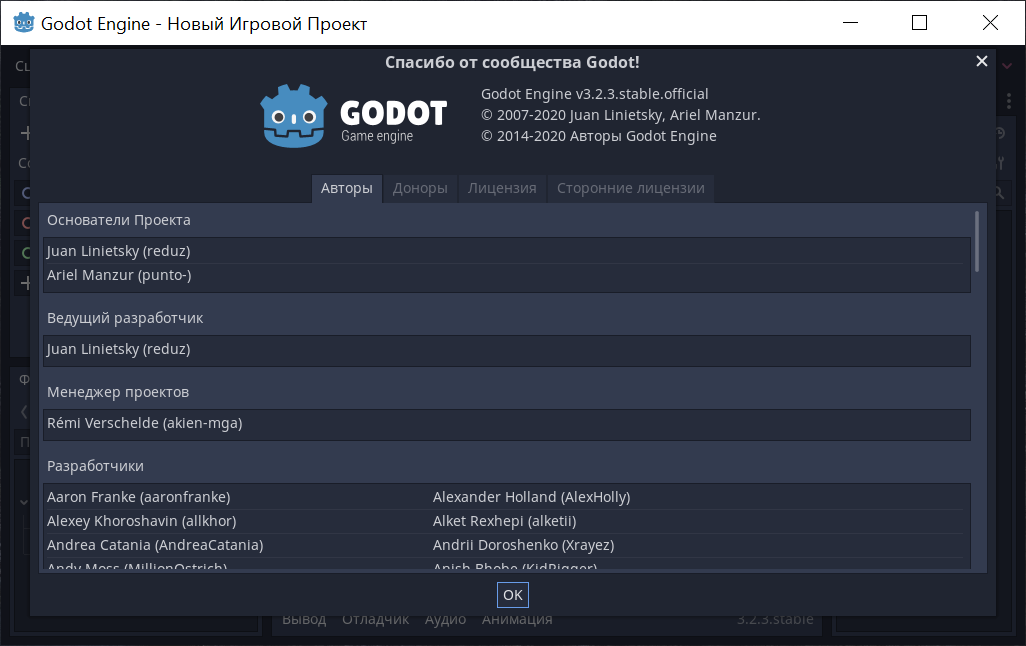Select Alexey Khoroshavin (allkhor) entry
Image resolution: width=1026 pixels, height=646 pixels.
[x=141, y=522]
